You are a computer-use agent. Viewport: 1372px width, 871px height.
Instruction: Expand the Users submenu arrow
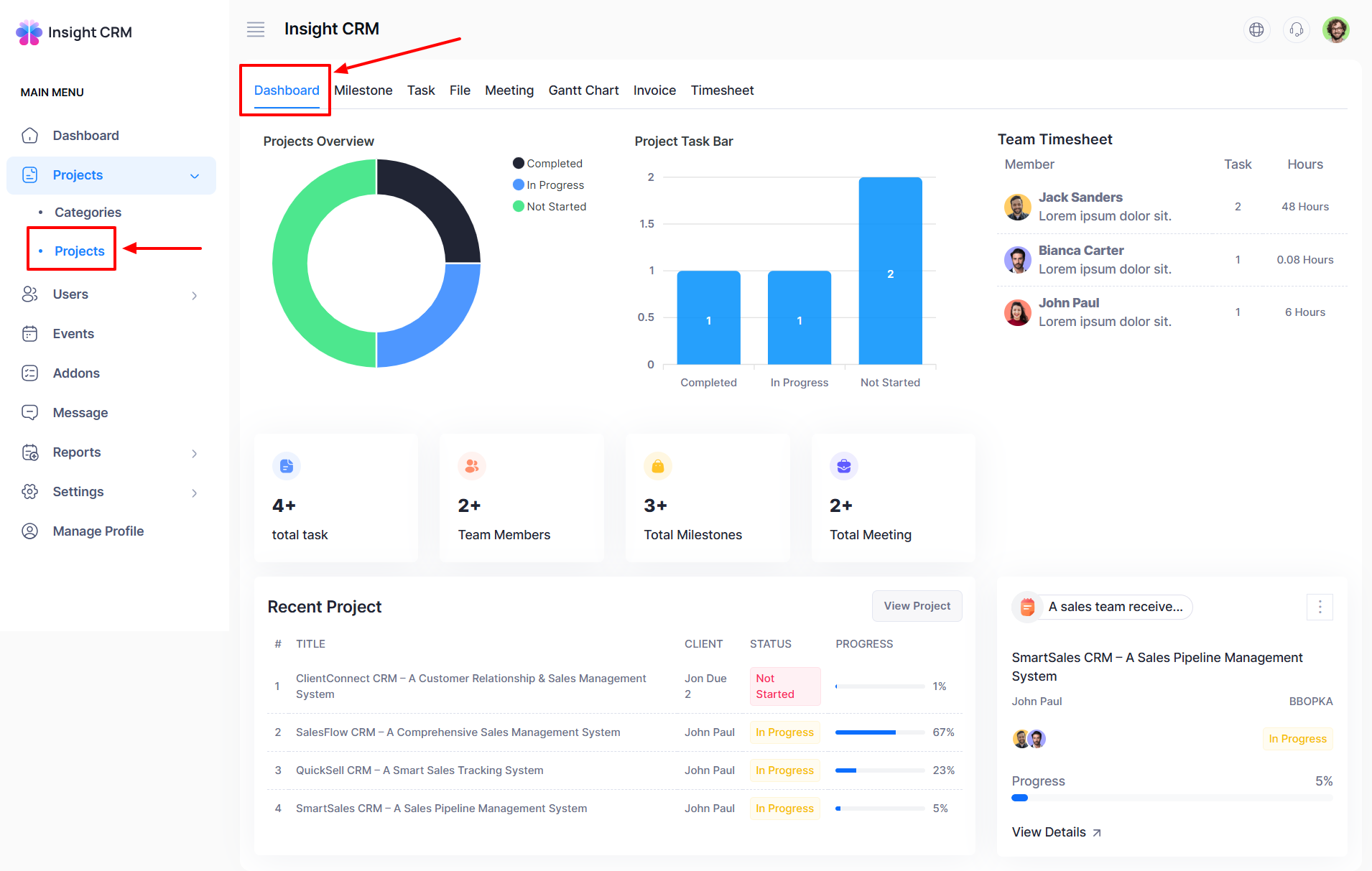[x=195, y=295]
